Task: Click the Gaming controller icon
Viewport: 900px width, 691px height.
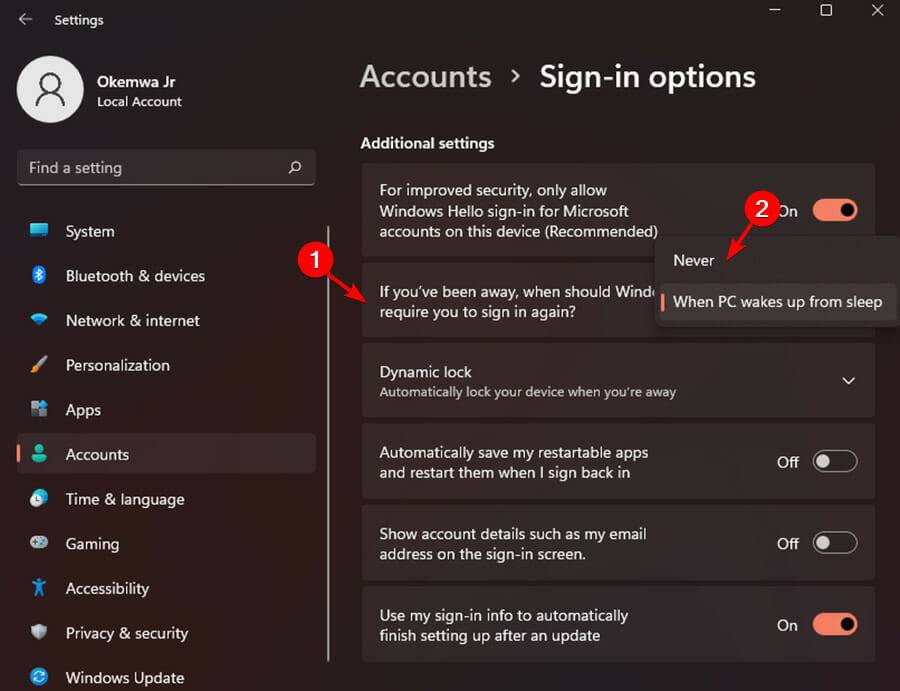Action: tap(39, 544)
